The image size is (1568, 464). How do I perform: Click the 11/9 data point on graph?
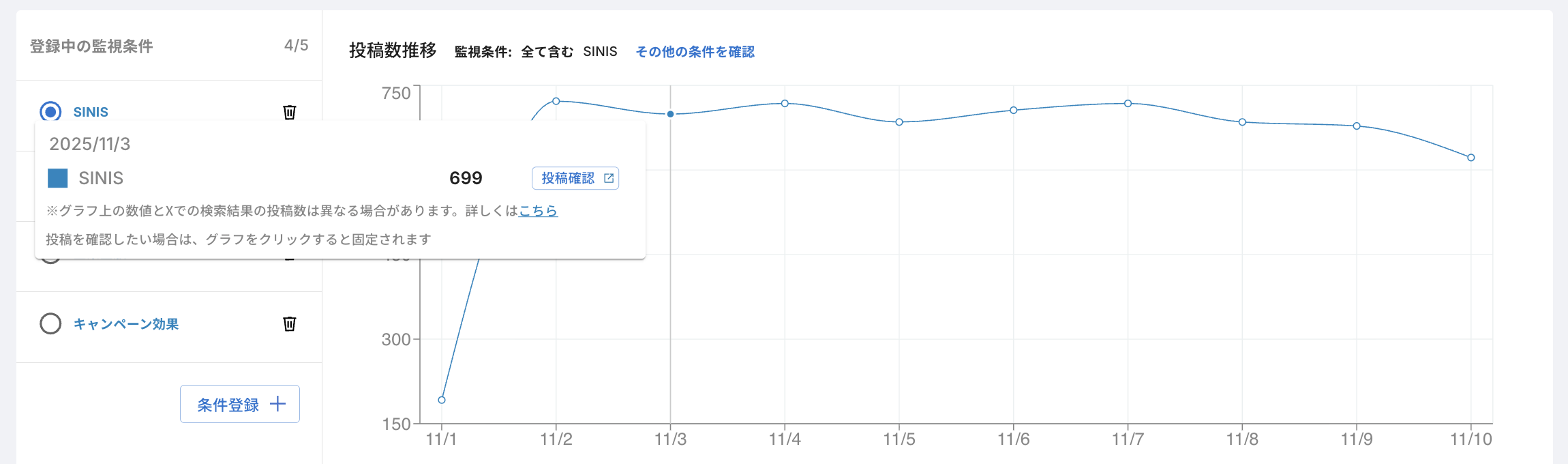(1357, 126)
